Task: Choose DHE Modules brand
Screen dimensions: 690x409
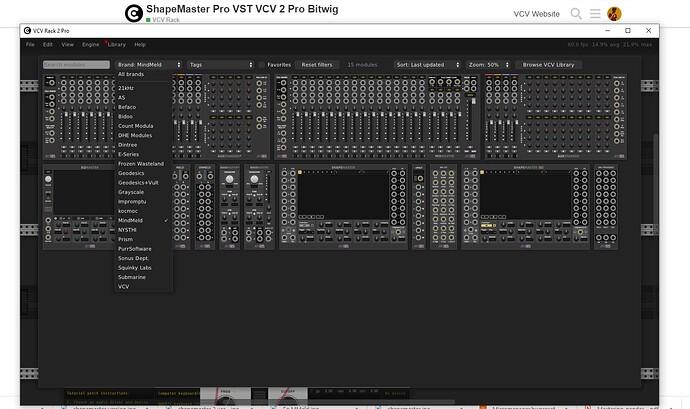Action: [143, 136]
